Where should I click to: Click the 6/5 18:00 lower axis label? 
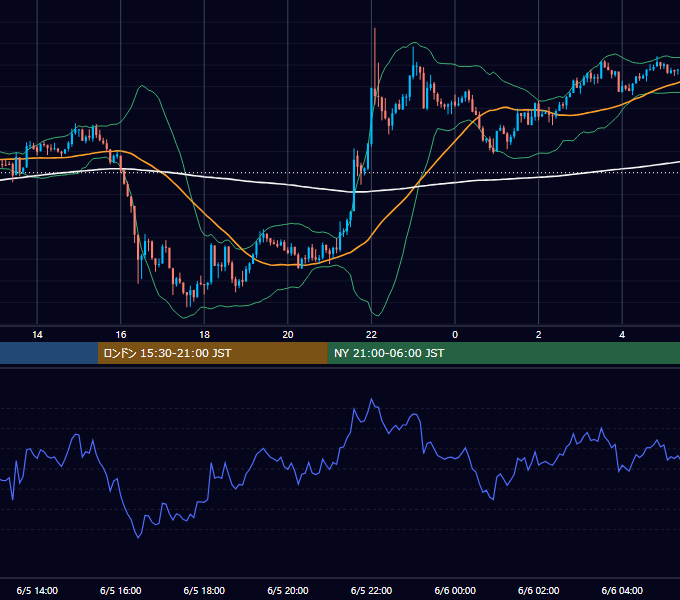click(204, 590)
